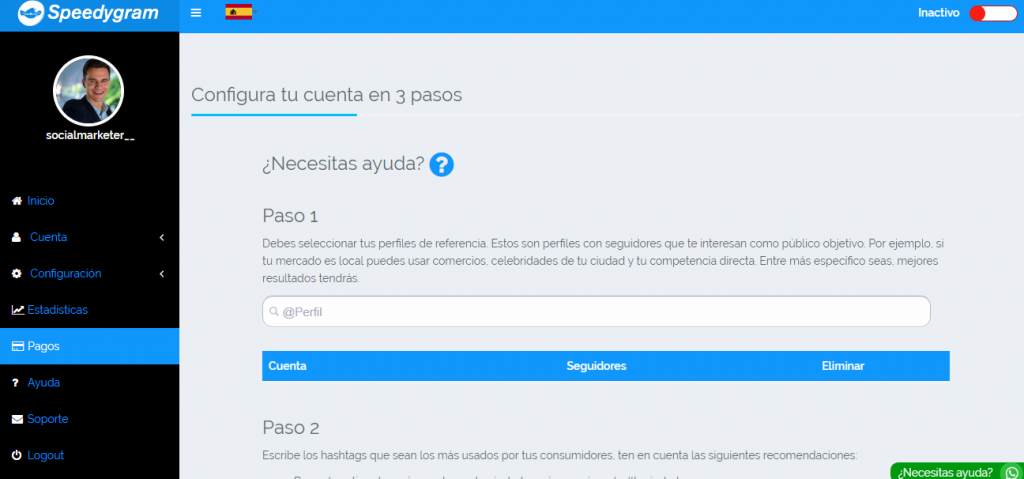Switch the Inactivo toggle on
This screenshot has height=479, width=1024.
tap(993, 13)
